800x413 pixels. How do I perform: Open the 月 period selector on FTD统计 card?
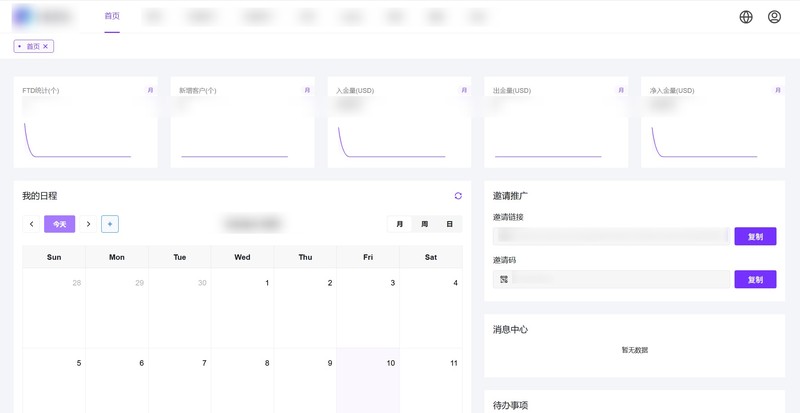click(150, 91)
